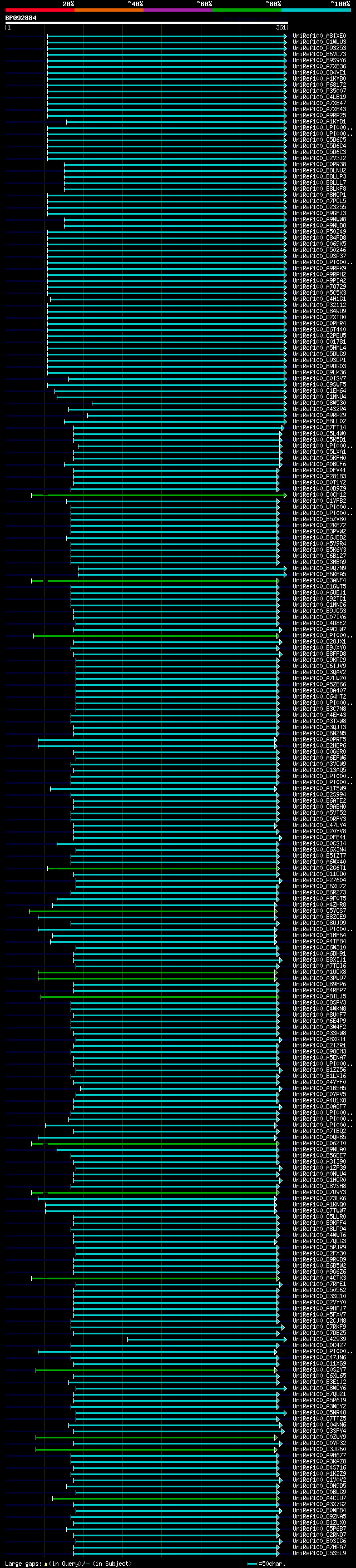Click the cyan ~100% identity legend segment
The height and width of the screenshot is (1568, 356).
coord(317,11)
